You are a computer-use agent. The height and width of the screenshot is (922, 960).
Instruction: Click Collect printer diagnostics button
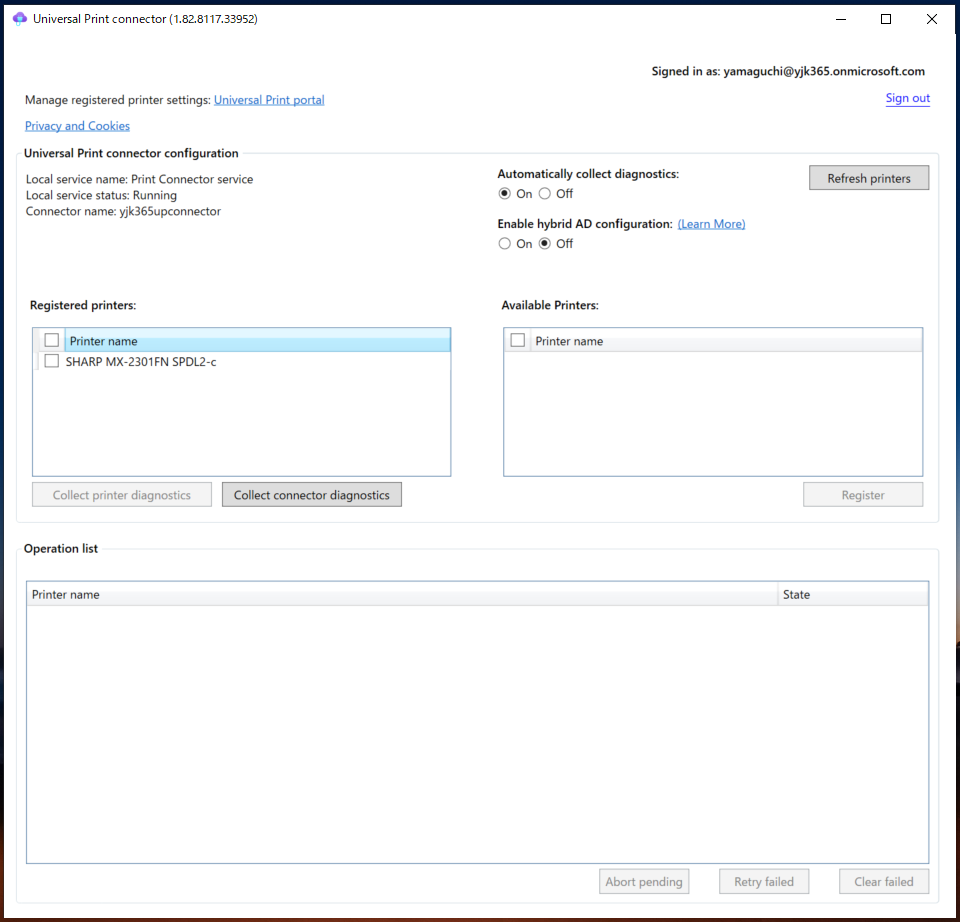click(x=122, y=495)
